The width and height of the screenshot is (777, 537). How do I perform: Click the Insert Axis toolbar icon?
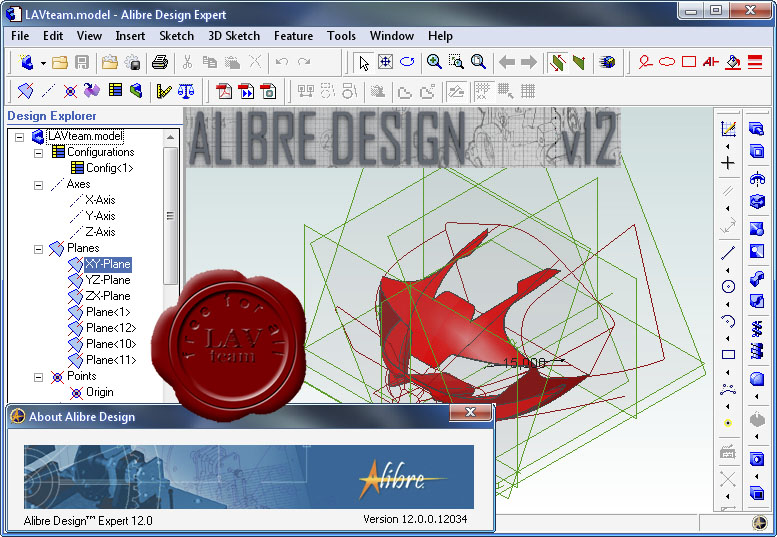[48, 91]
